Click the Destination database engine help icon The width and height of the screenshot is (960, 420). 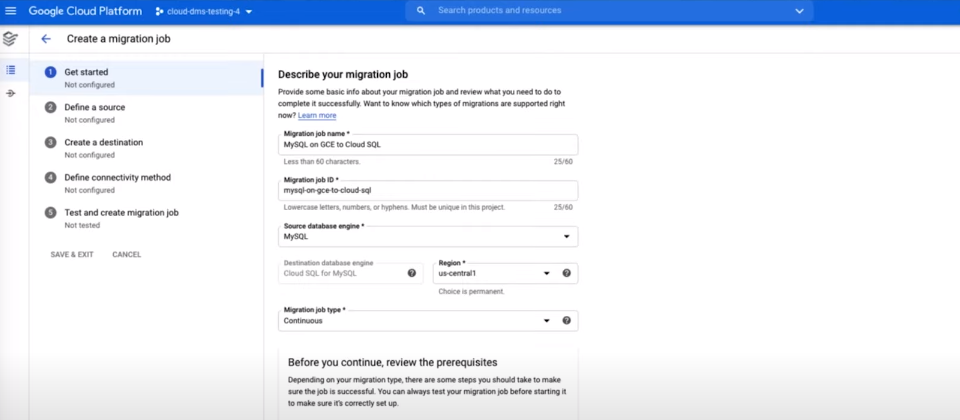coord(412,273)
